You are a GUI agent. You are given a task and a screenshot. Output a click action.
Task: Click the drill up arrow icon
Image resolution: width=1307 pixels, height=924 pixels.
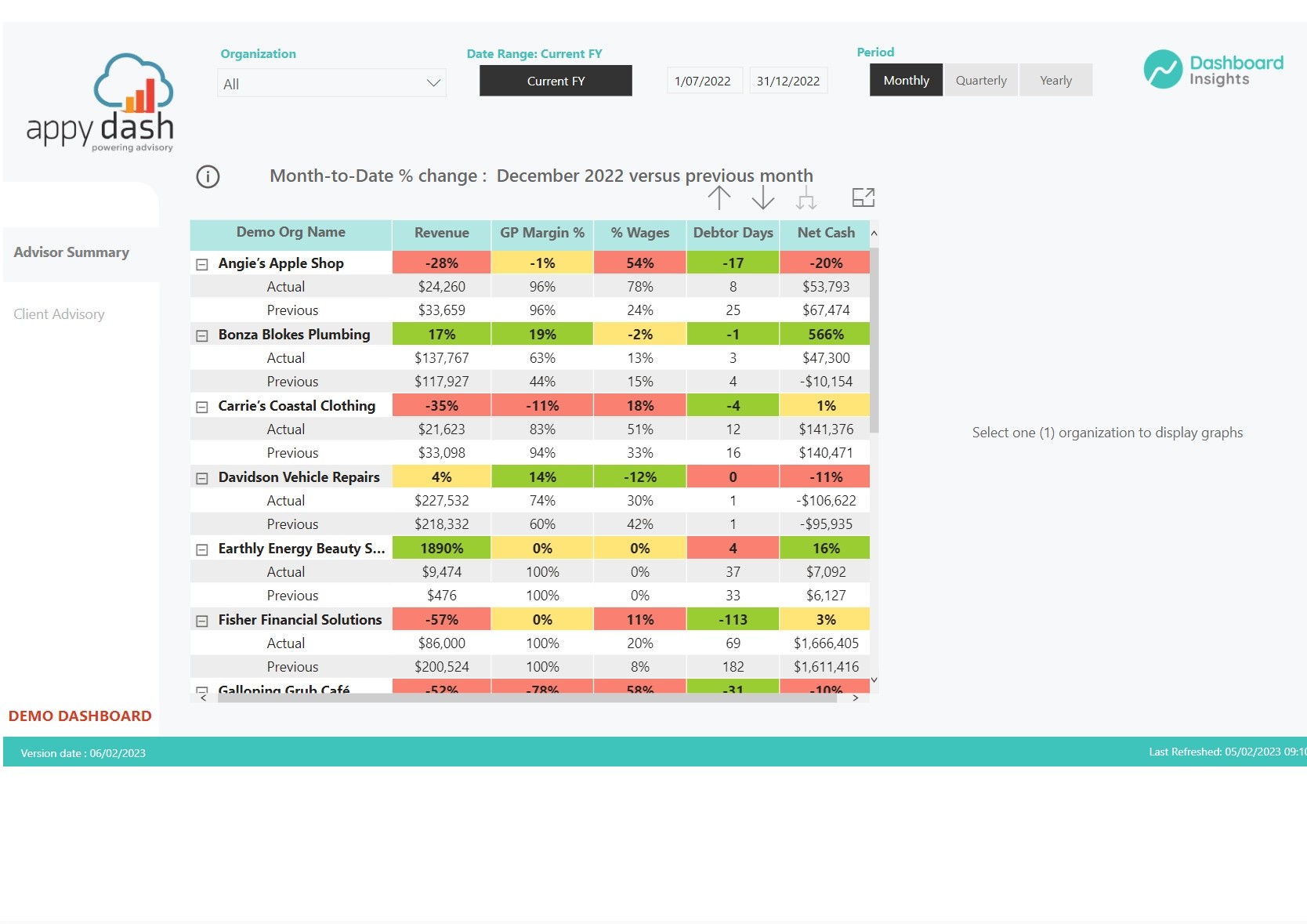(719, 198)
